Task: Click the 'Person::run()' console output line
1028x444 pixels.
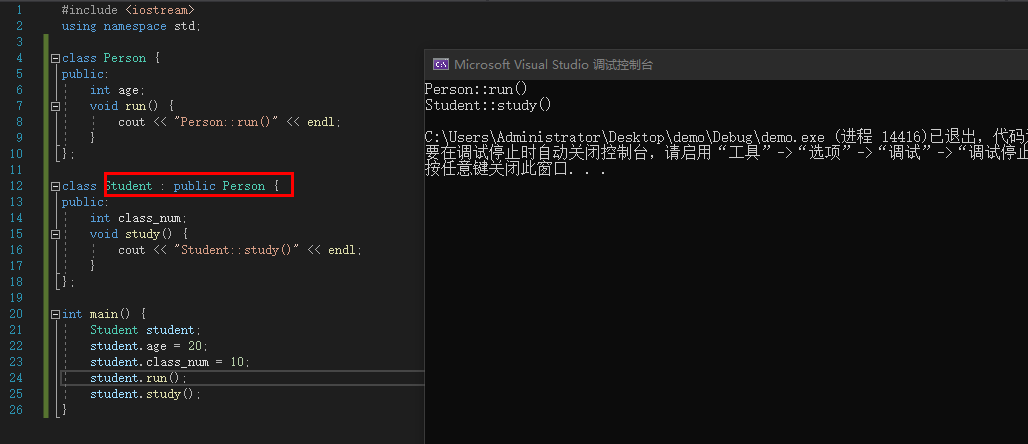Action: pos(475,89)
